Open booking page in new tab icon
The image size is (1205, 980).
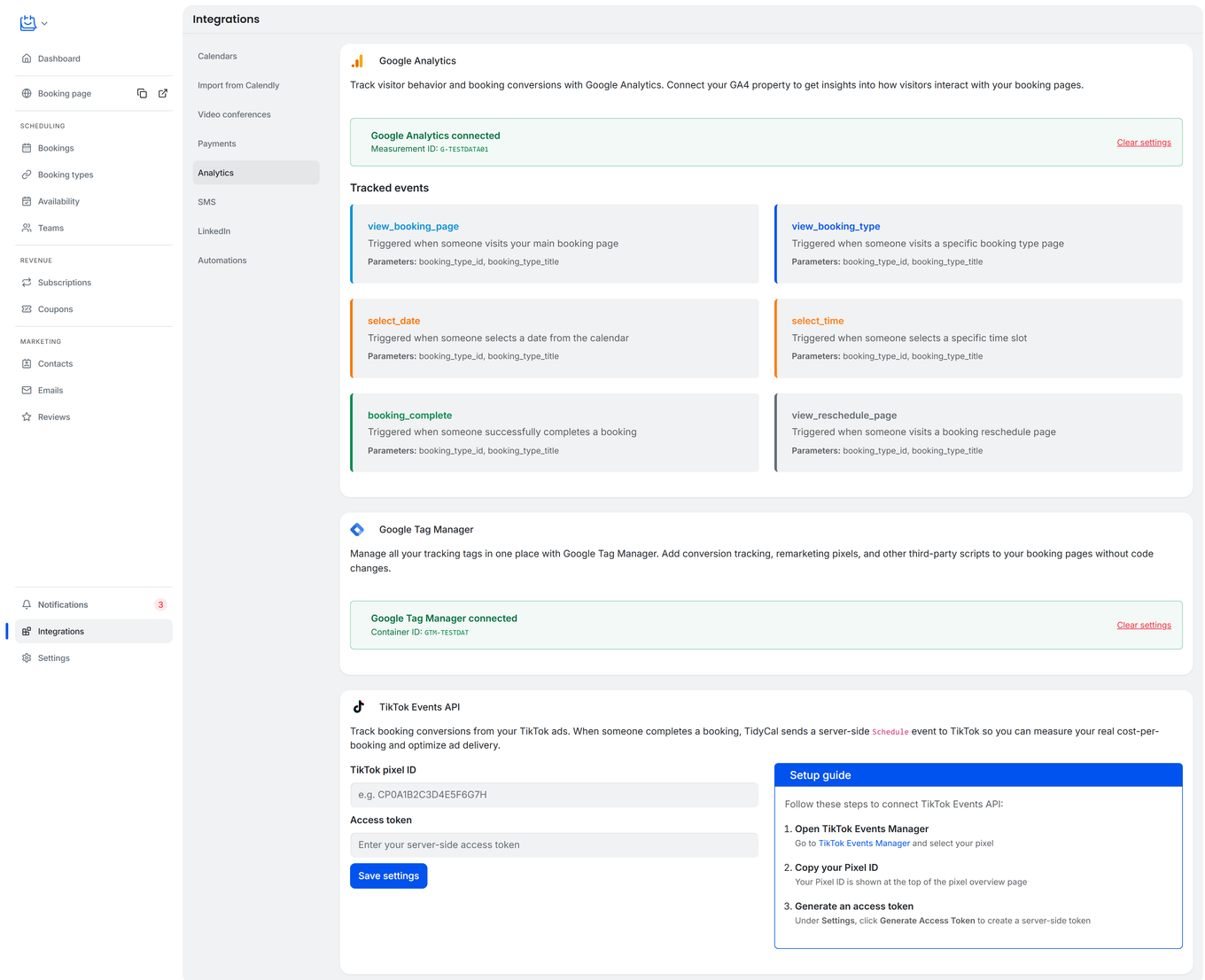(x=163, y=93)
